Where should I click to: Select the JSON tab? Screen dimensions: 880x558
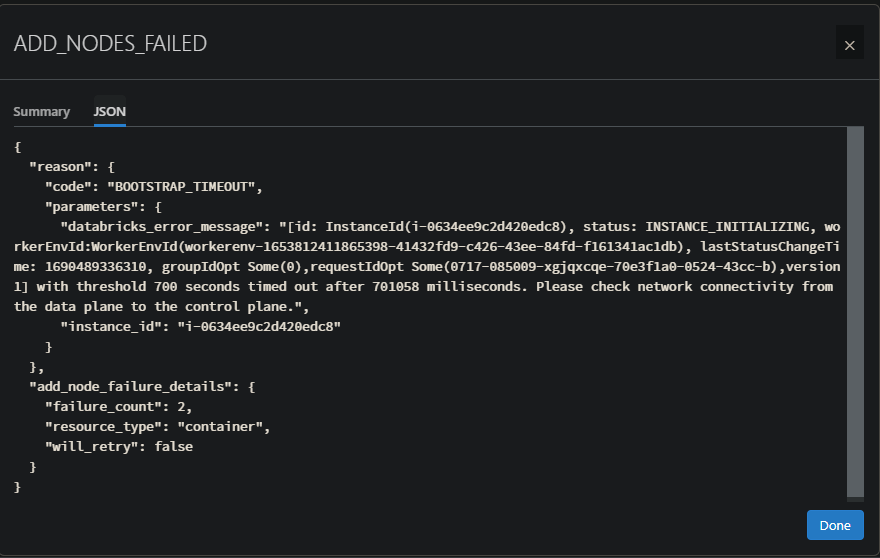[109, 112]
